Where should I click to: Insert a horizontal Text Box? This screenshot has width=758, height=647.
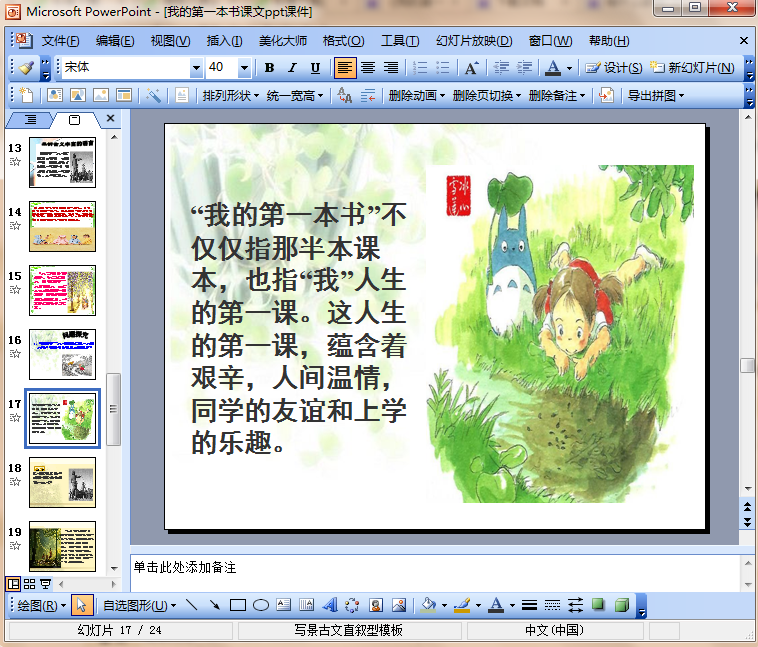coord(284,605)
